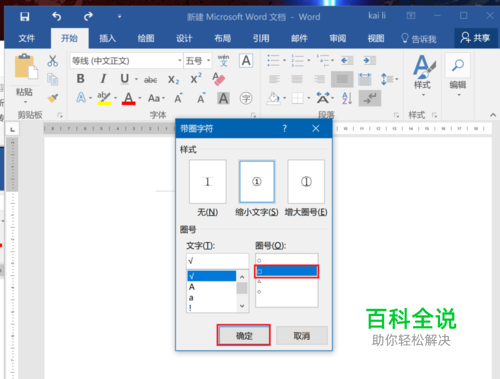This screenshot has height=379, width=500.
Task: Apply yellow text highlight color
Action: click(x=104, y=98)
